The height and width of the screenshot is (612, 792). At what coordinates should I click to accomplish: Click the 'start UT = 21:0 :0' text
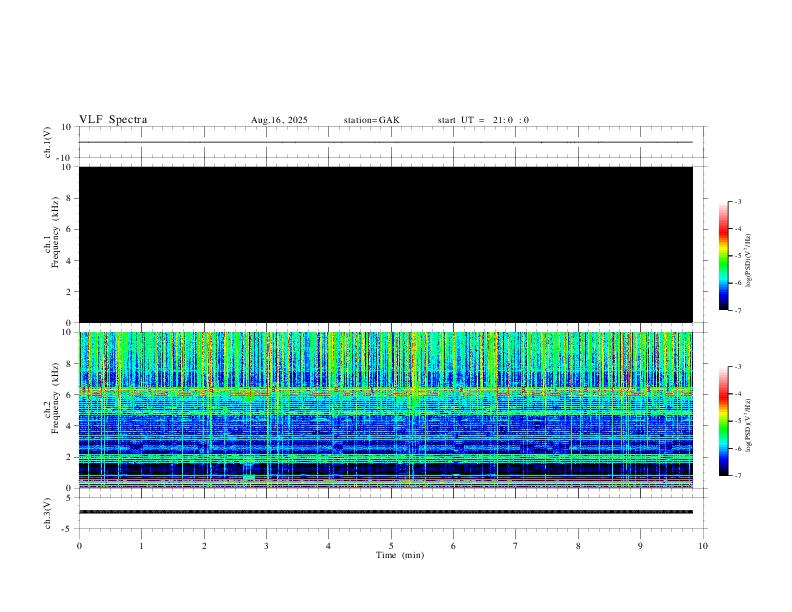pos(483,120)
